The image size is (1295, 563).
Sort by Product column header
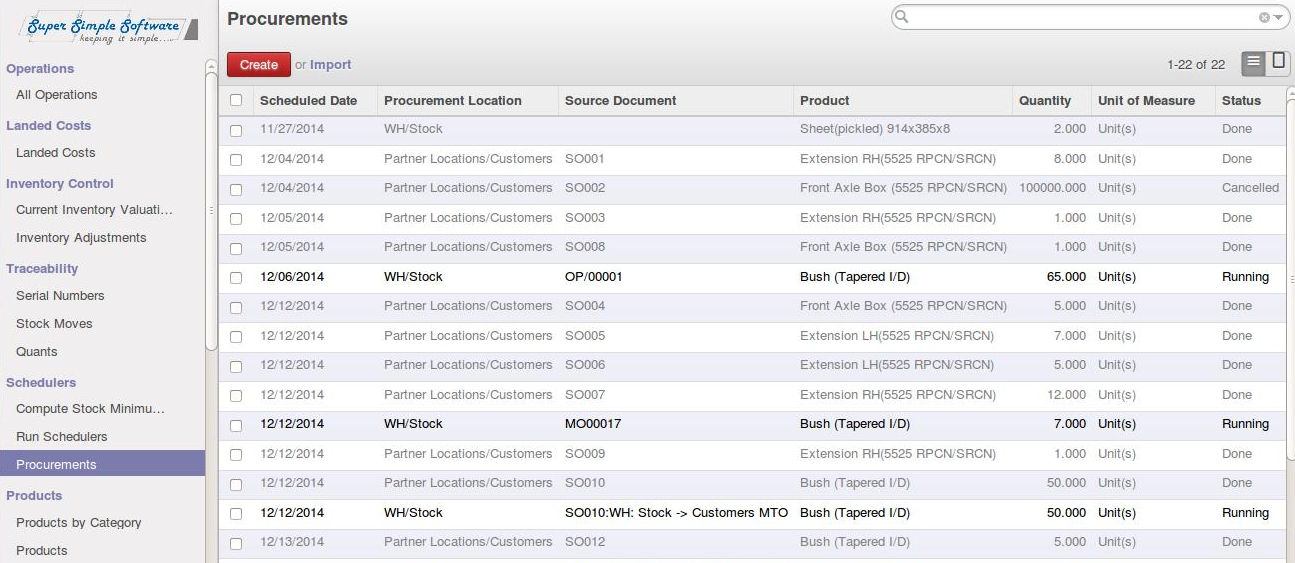pos(825,101)
